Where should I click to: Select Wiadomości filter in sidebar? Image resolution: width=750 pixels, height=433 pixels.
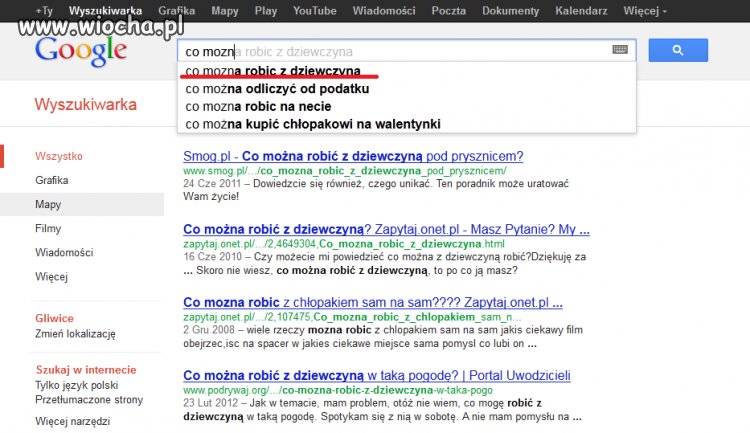pyautogui.click(x=64, y=252)
